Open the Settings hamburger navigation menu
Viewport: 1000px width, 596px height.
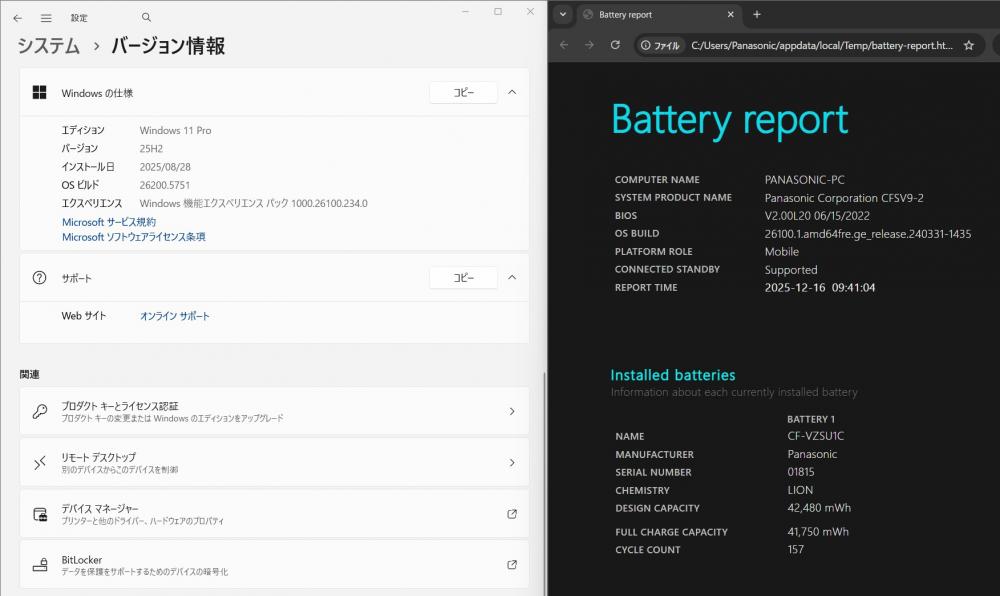(46, 18)
